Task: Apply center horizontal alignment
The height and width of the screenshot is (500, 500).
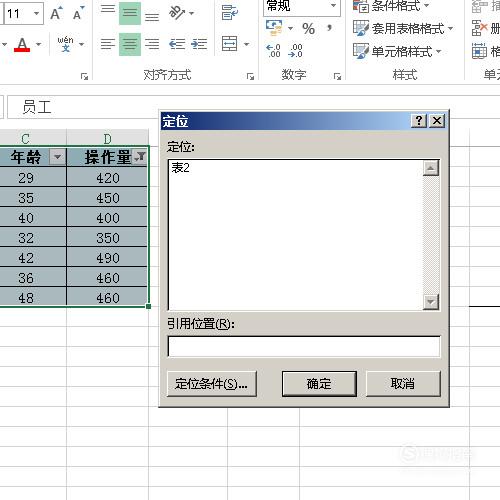Action: point(130,44)
